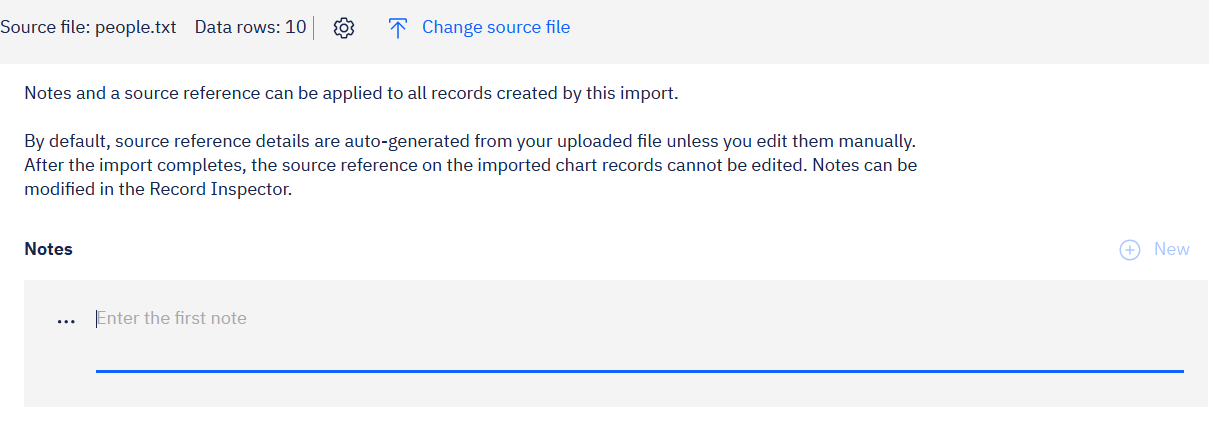Click the blue underline of the note field

pyautogui.click(x=639, y=370)
